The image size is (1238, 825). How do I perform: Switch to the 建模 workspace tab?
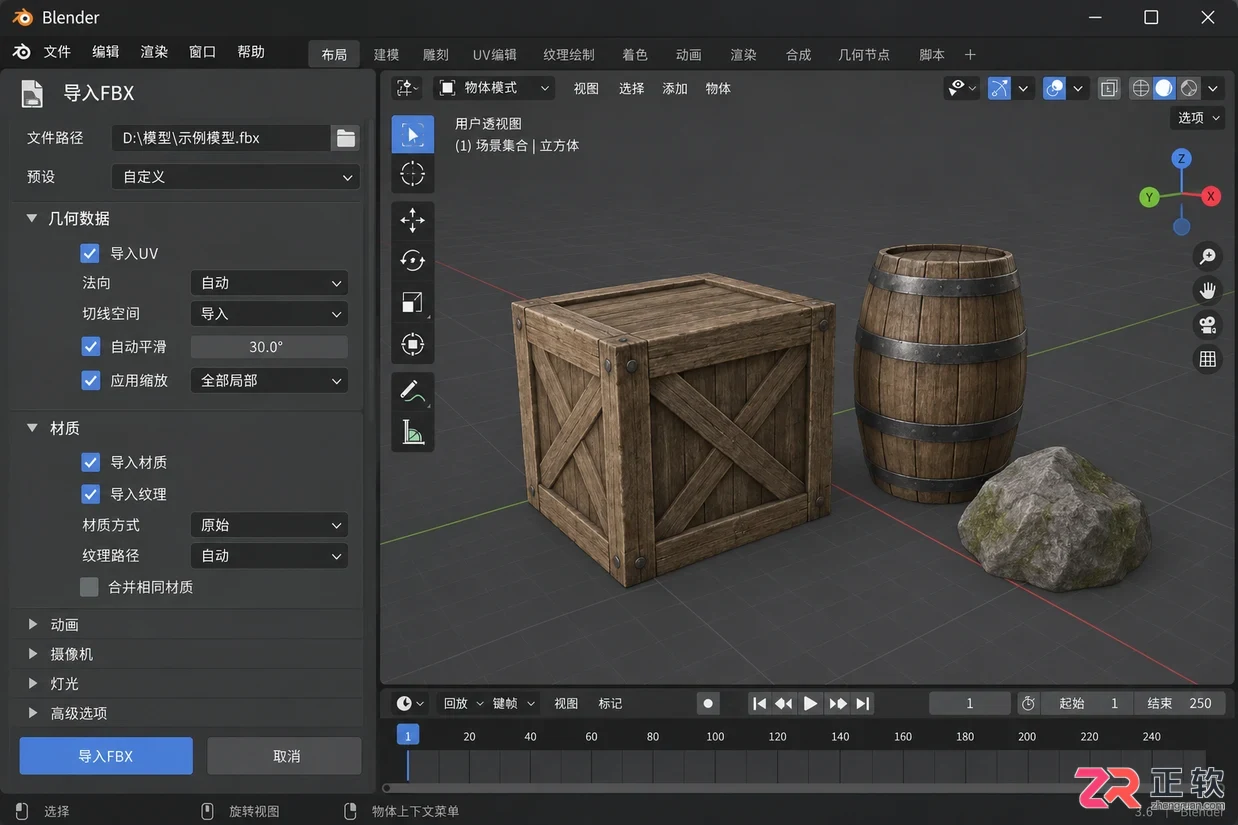tap(387, 55)
